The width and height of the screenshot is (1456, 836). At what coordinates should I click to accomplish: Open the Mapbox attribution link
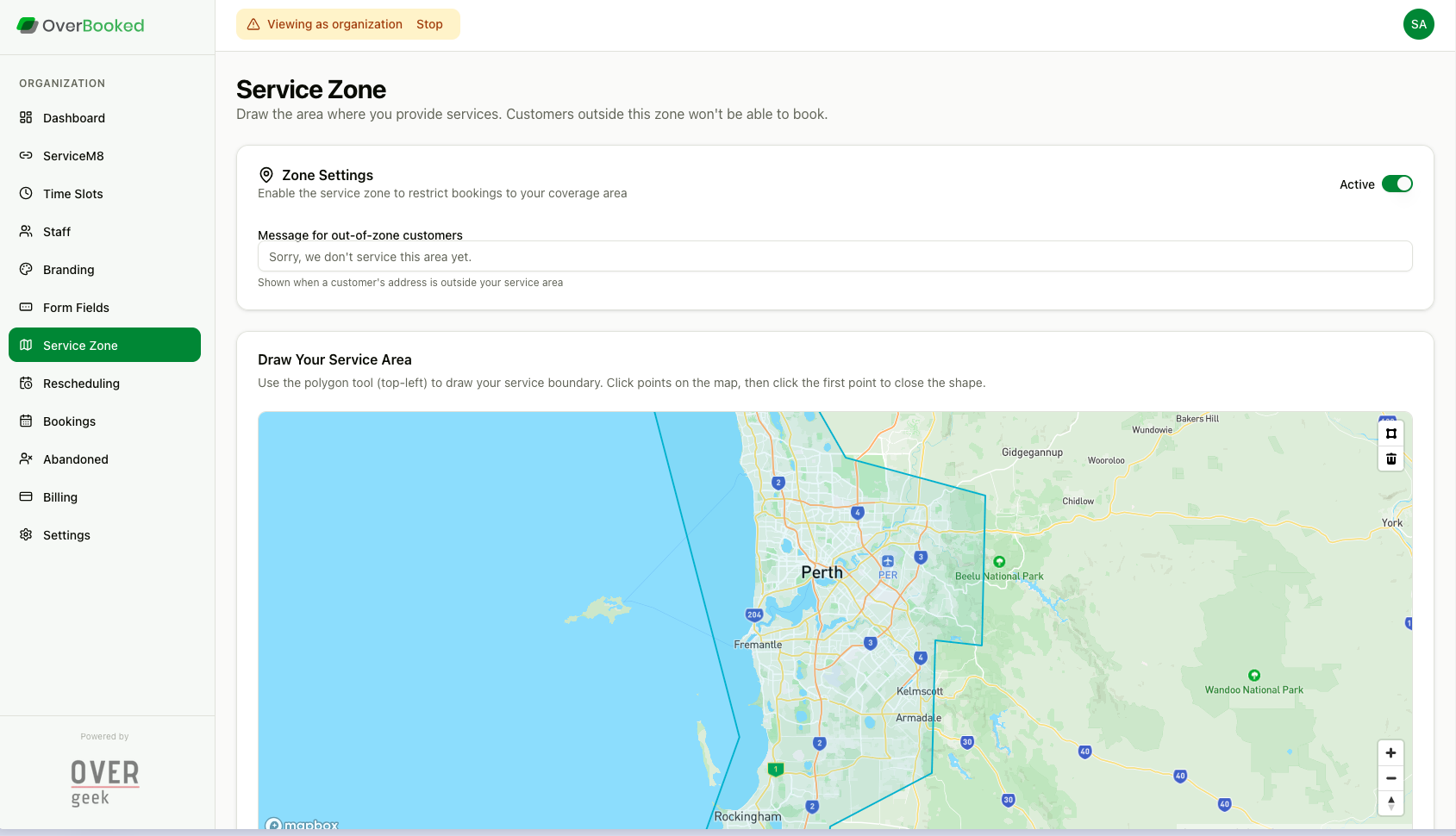coord(301,824)
